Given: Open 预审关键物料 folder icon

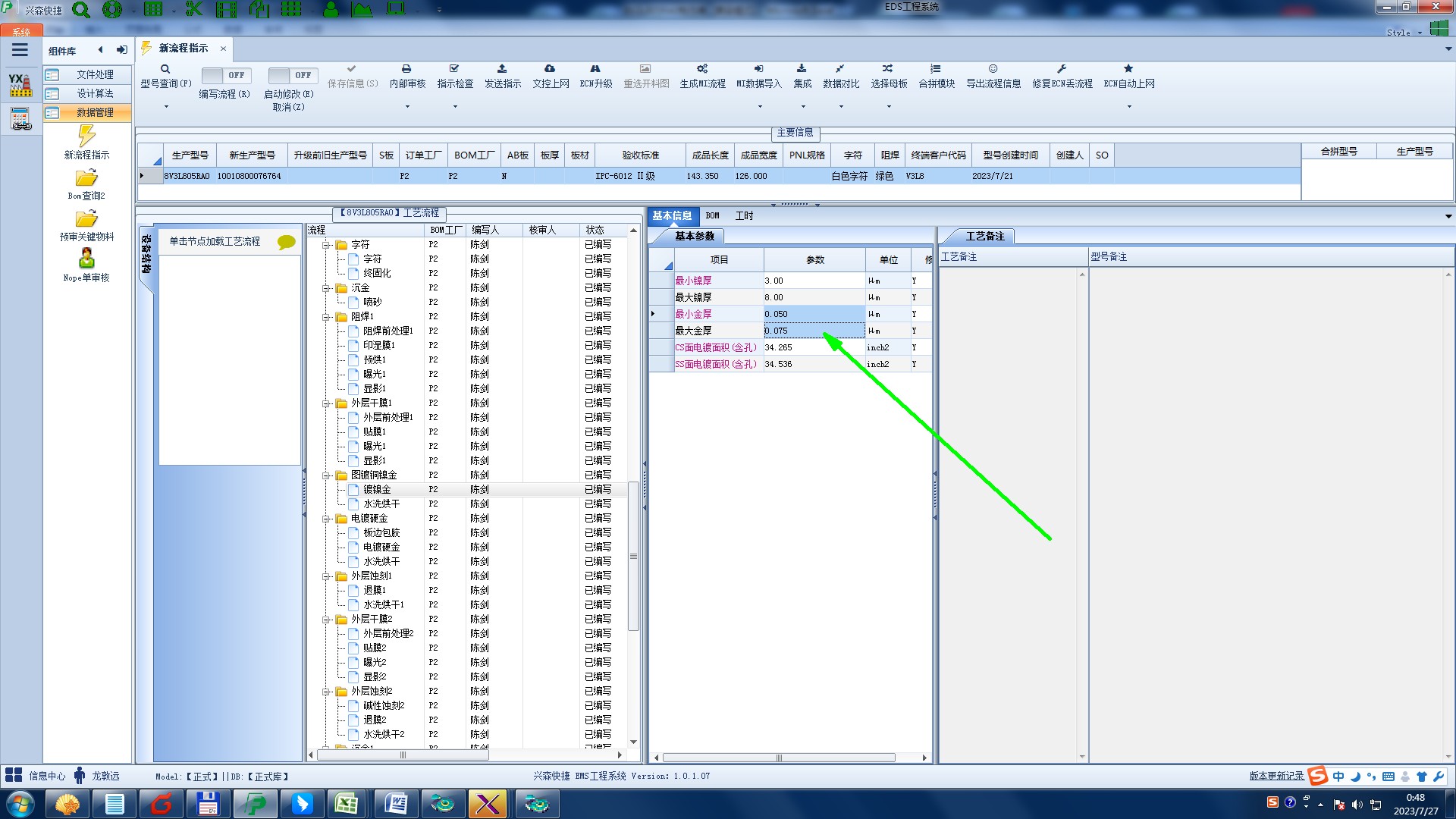Looking at the screenshot, I should tap(86, 219).
